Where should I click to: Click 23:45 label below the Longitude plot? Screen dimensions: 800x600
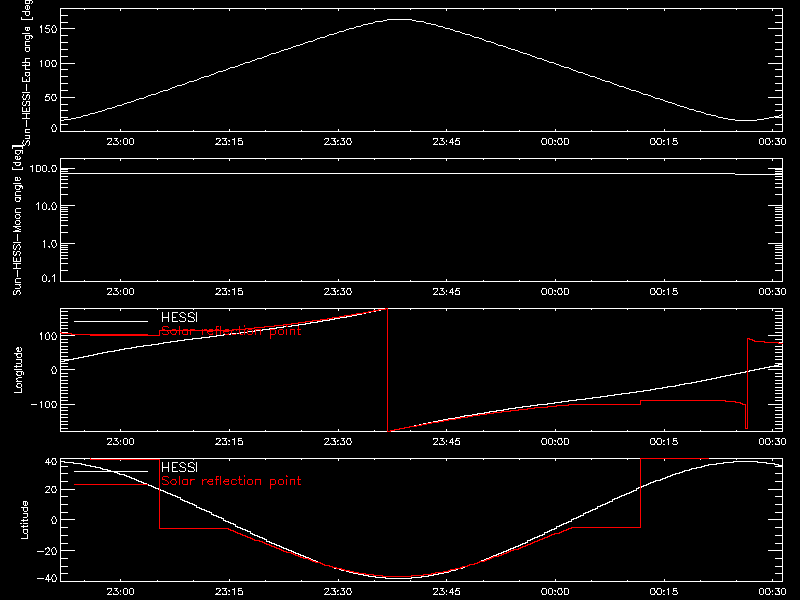click(446, 442)
